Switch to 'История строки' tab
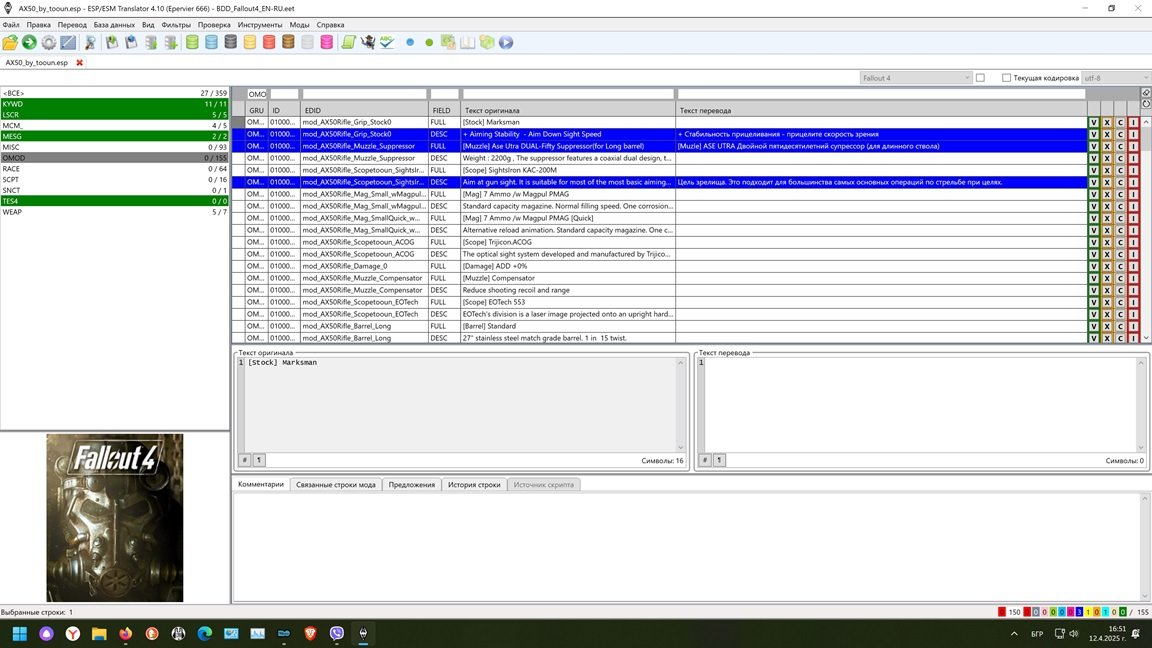 pyautogui.click(x=474, y=484)
